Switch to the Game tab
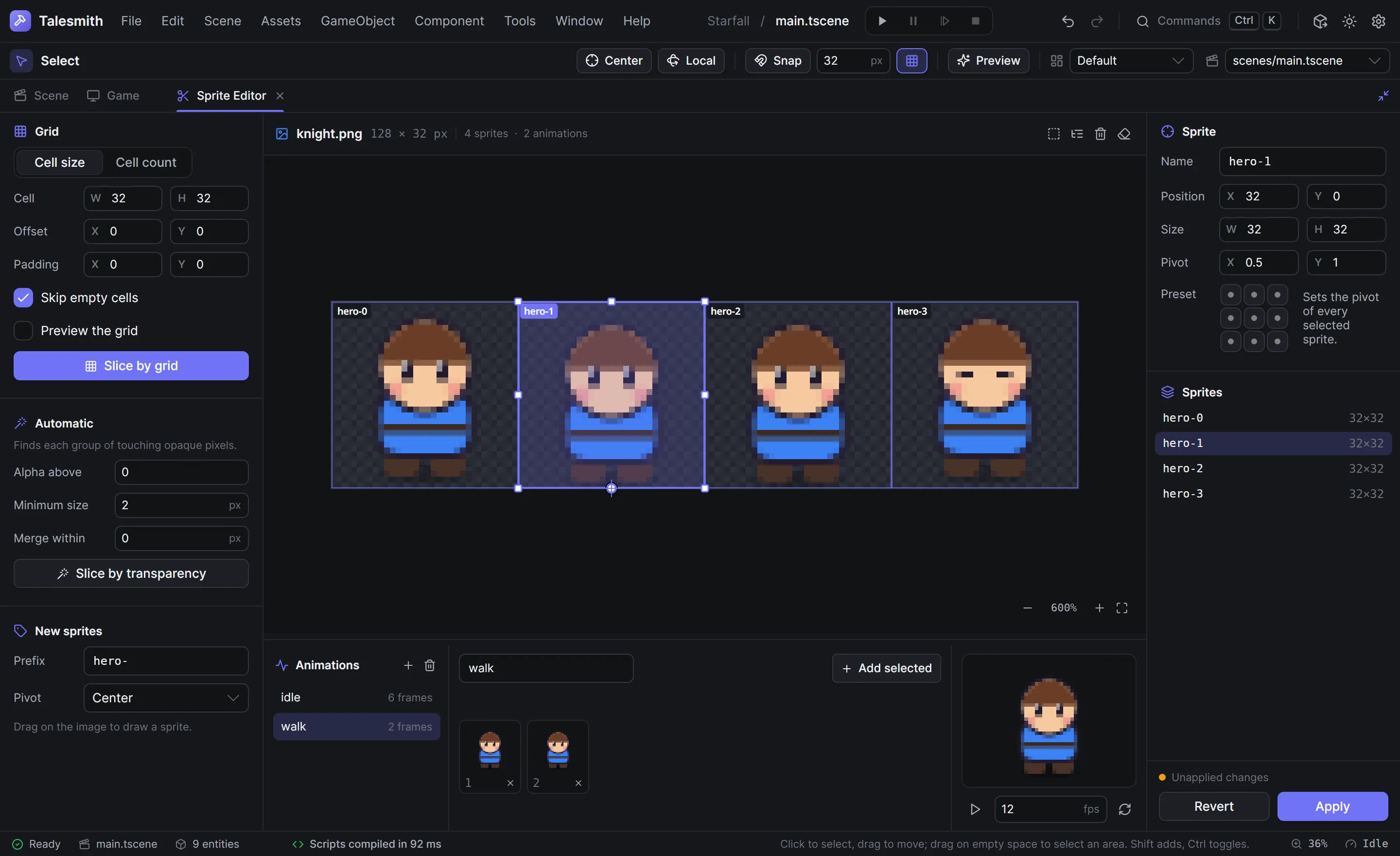Image resolution: width=1400 pixels, height=856 pixels. click(x=113, y=95)
